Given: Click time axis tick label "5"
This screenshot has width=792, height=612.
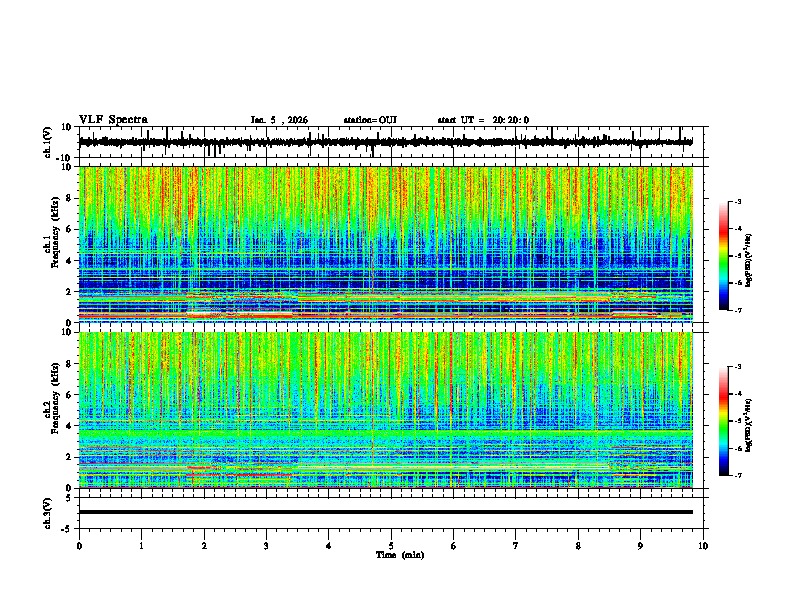Looking at the screenshot, I should [391, 546].
